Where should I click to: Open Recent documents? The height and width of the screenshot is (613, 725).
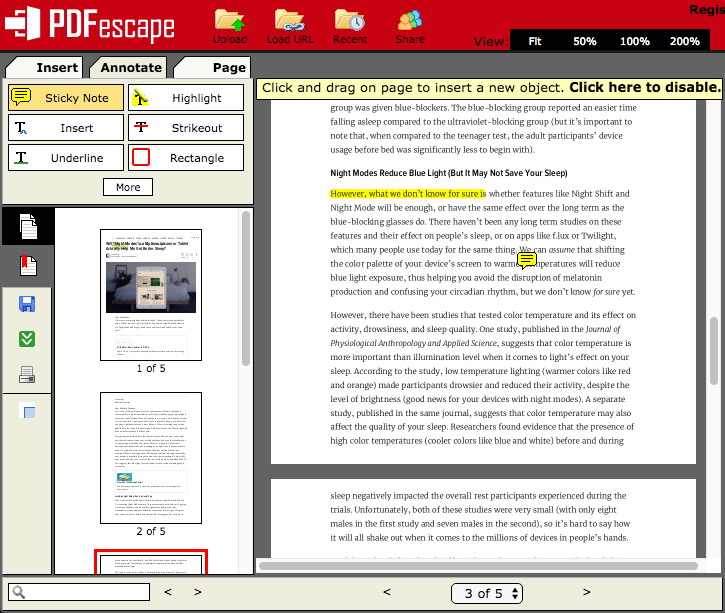point(350,25)
